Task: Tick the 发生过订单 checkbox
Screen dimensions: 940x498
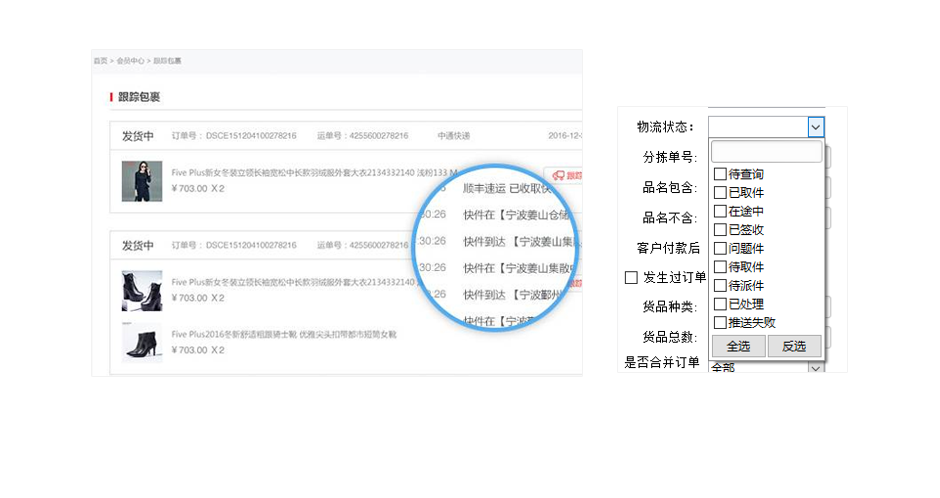Action: point(631,277)
